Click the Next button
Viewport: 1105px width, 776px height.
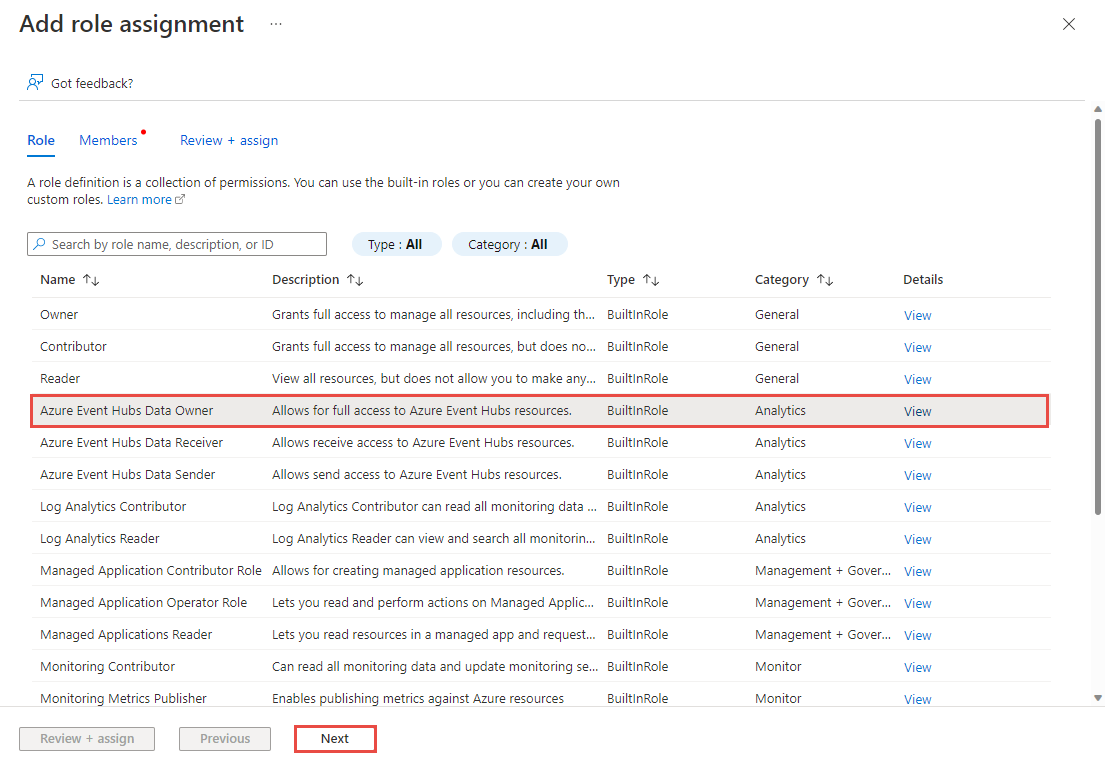pos(335,739)
